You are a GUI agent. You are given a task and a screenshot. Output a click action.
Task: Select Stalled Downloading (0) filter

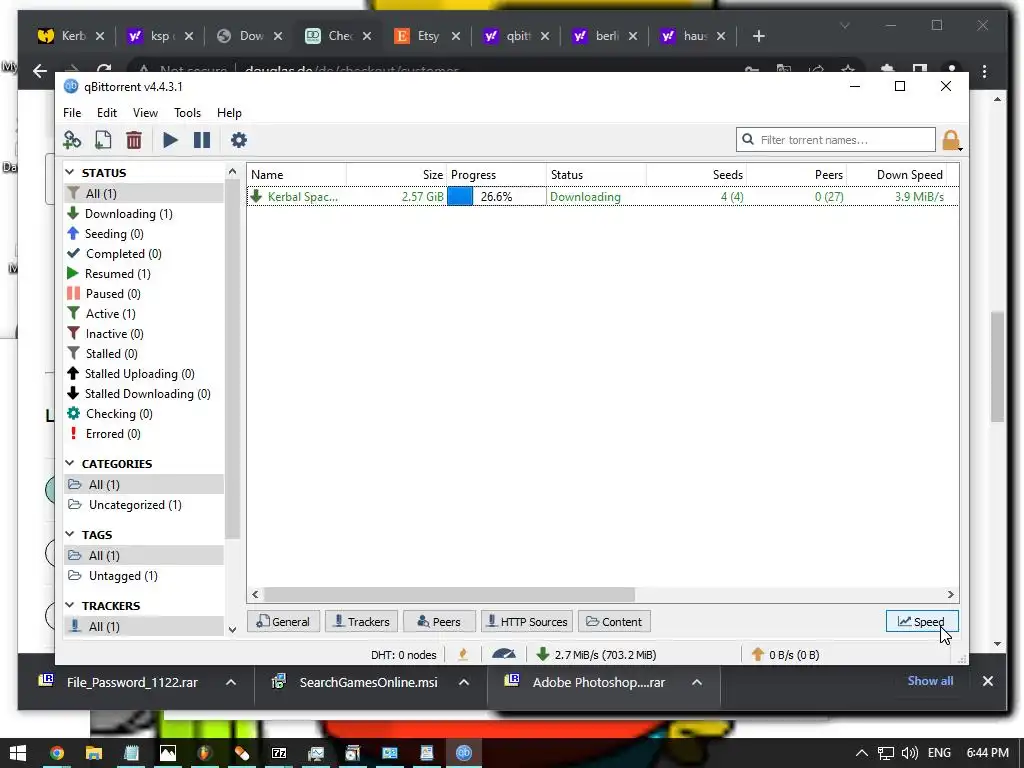(x=147, y=394)
